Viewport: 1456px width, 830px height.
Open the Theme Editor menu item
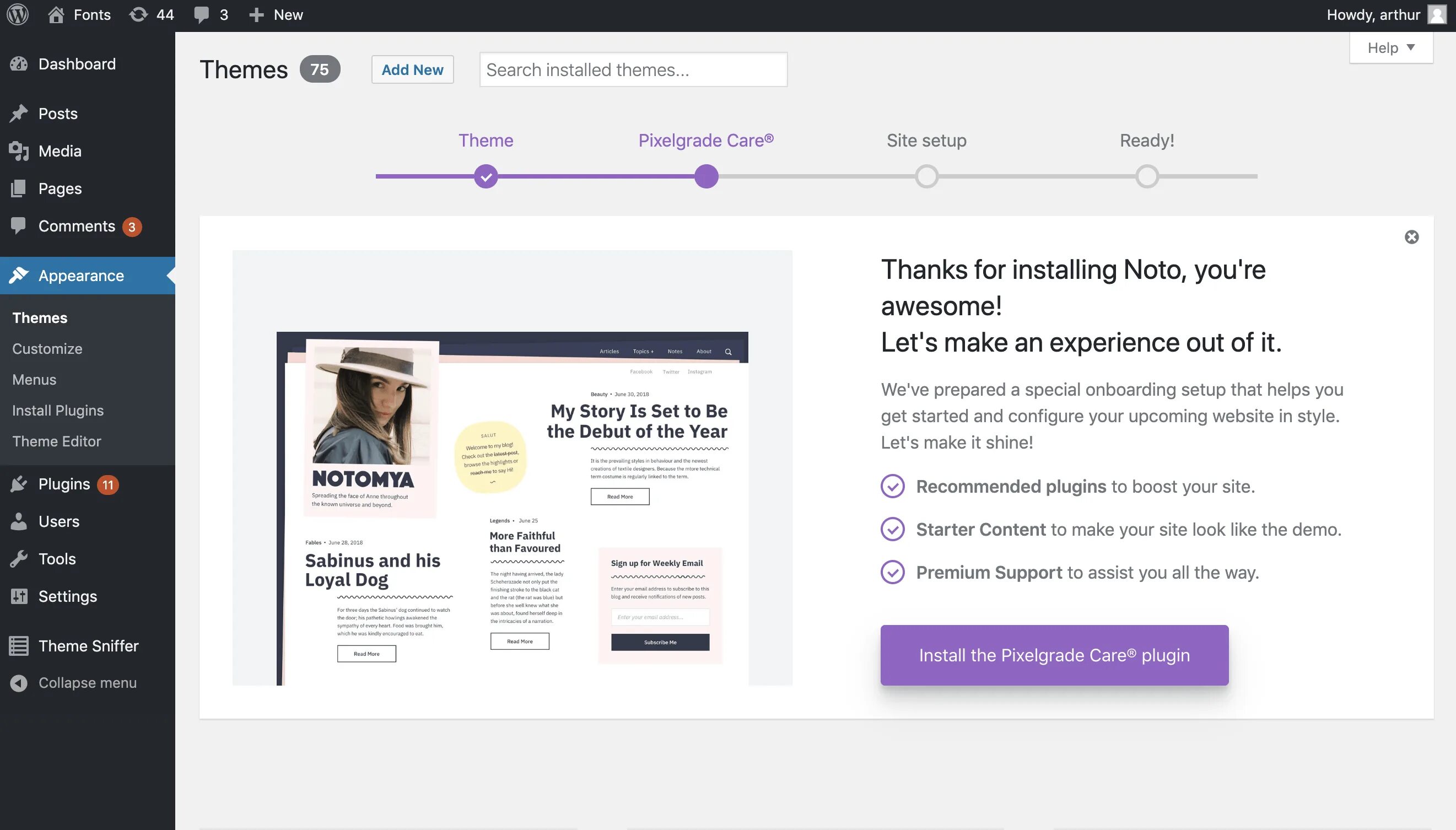[56, 441]
